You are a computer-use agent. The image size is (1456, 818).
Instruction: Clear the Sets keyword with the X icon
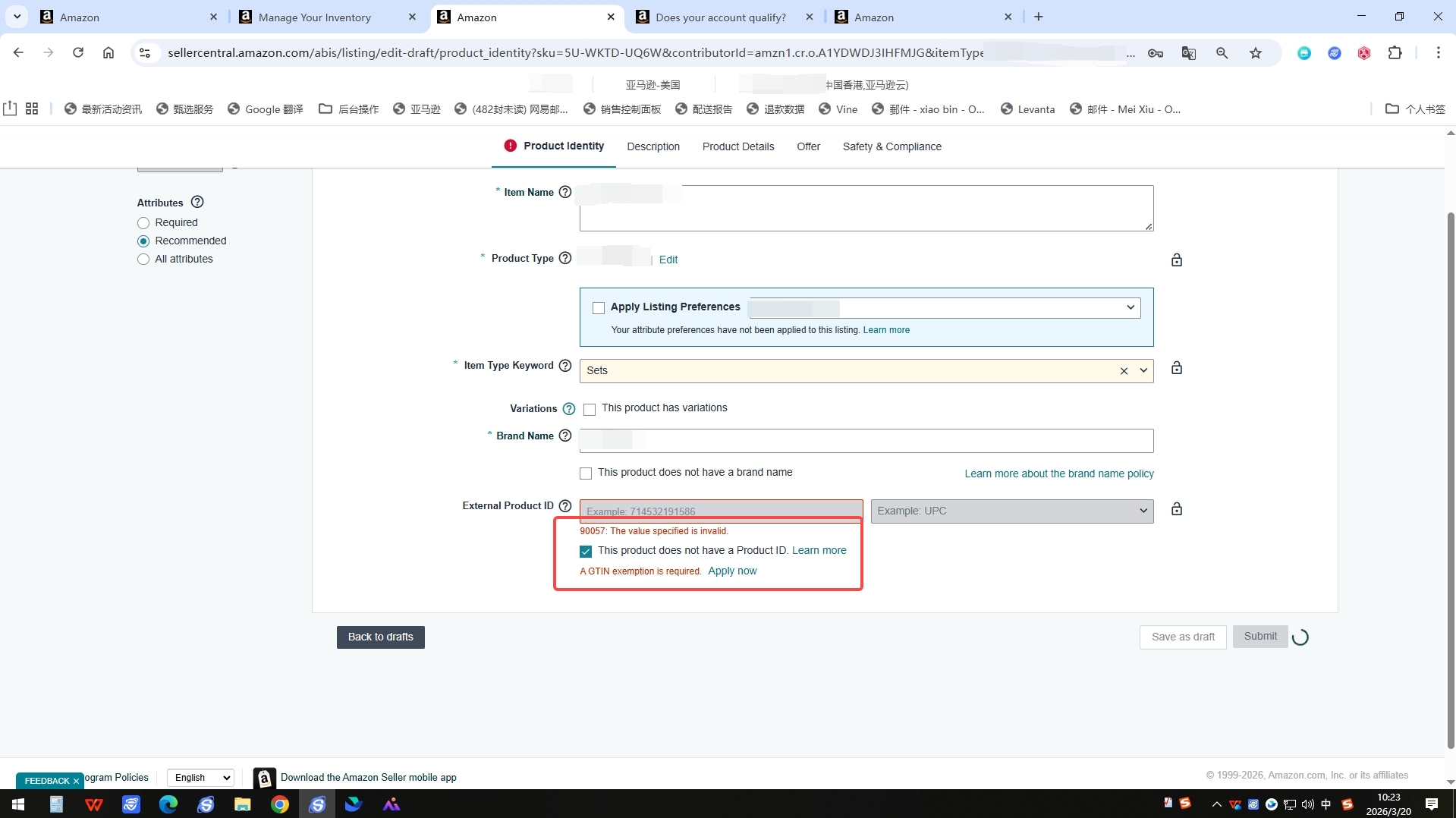(1124, 371)
